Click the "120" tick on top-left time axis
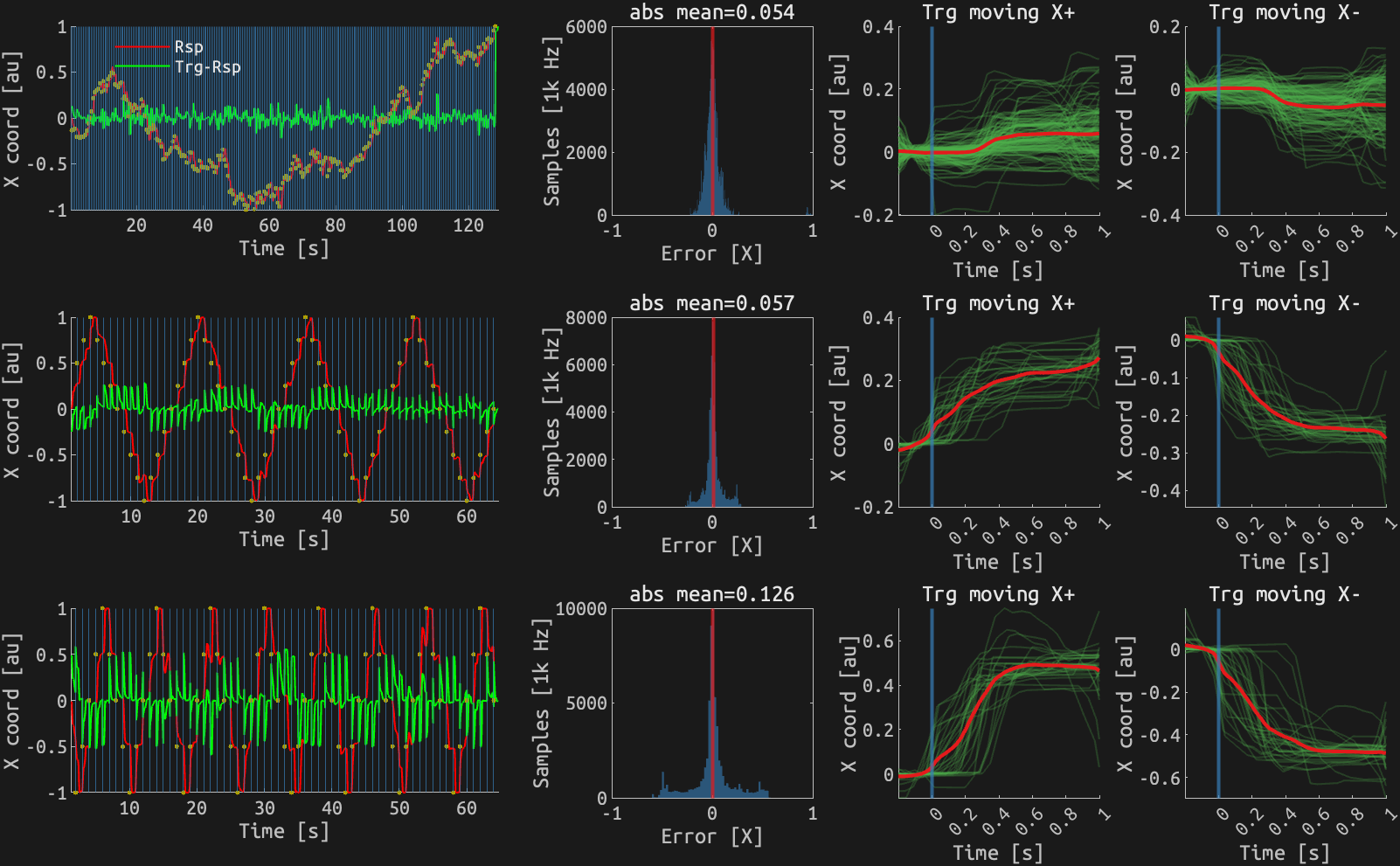 coord(468,225)
